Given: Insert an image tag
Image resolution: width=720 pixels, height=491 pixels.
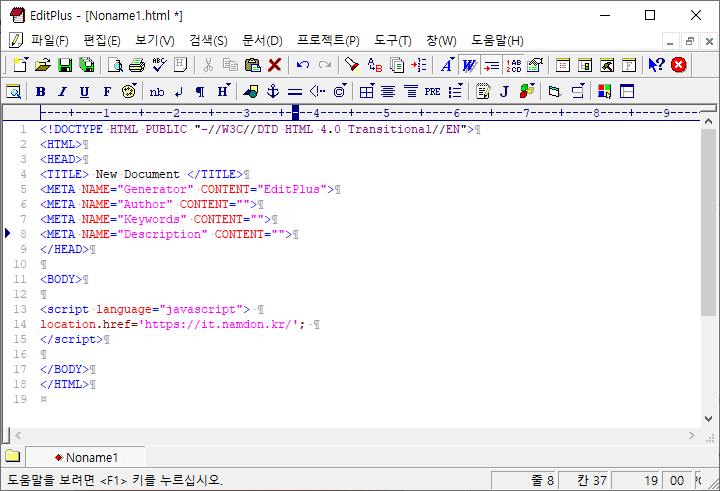Looking at the screenshot, I should (251, 92).
